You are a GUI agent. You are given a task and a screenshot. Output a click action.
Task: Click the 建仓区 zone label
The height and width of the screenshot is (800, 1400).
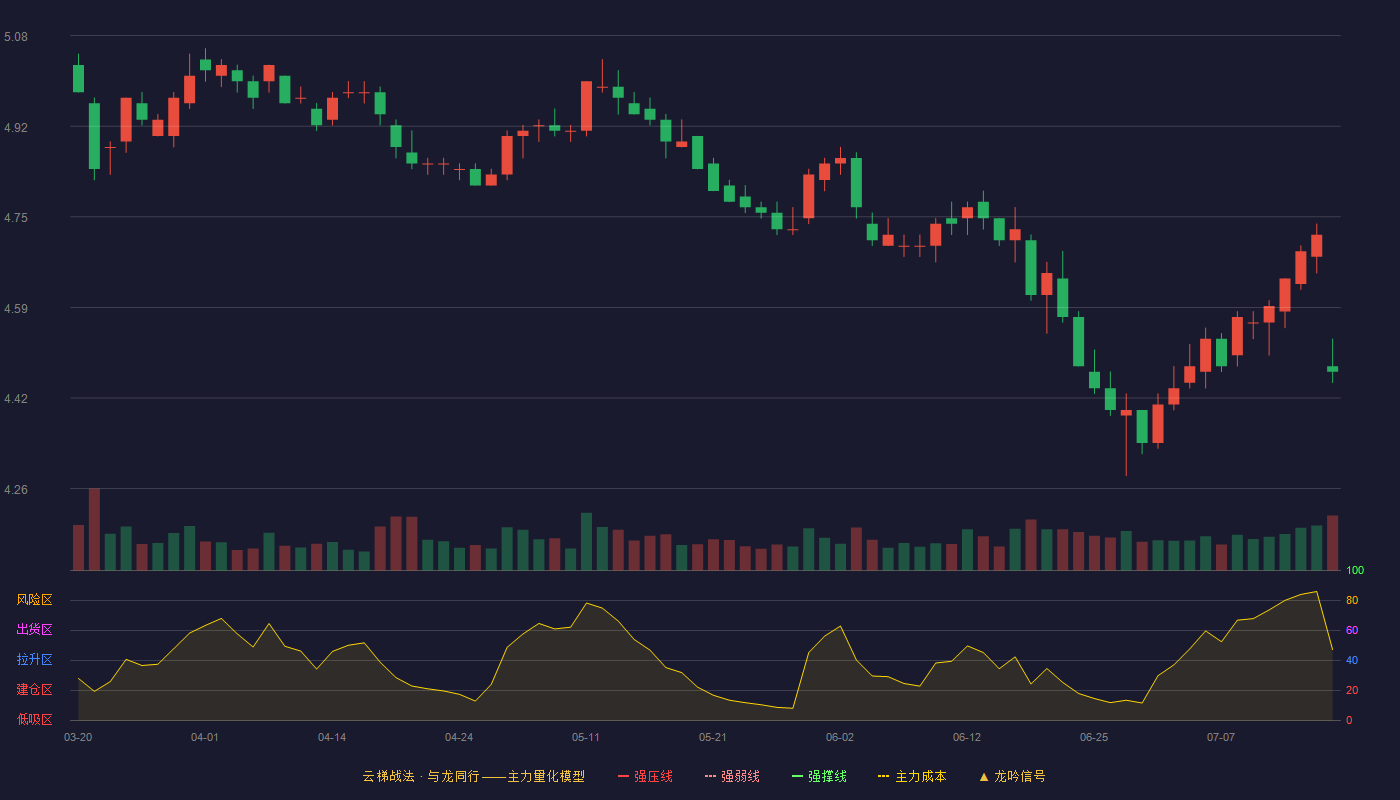coord(34,690)
